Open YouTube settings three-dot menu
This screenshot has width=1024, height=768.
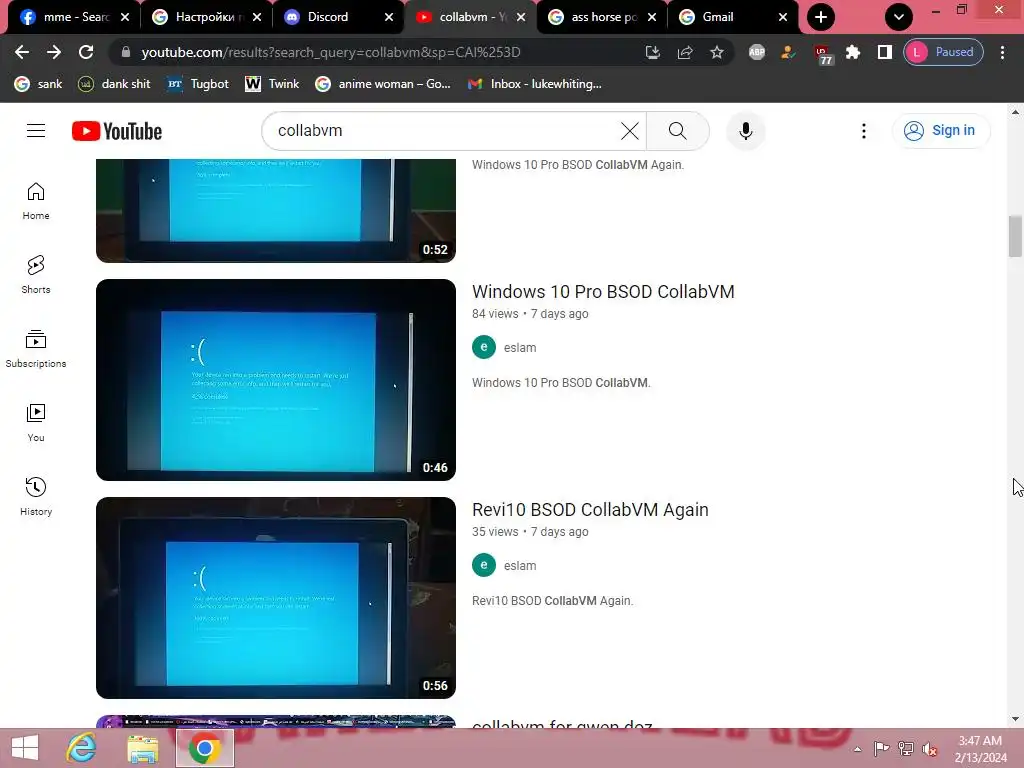pos(863,131)
